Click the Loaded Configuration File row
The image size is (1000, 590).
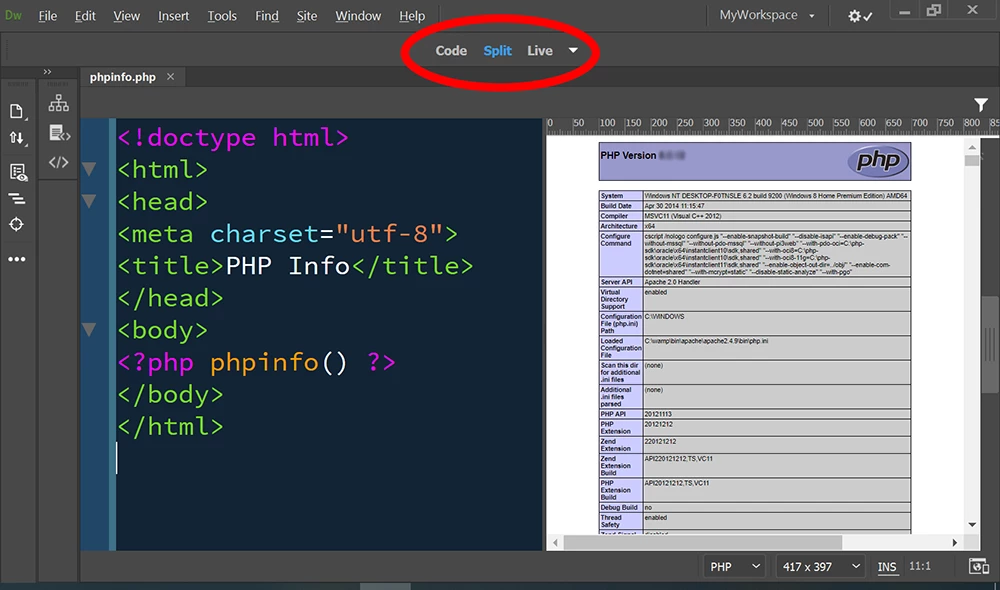coord(754,348)
